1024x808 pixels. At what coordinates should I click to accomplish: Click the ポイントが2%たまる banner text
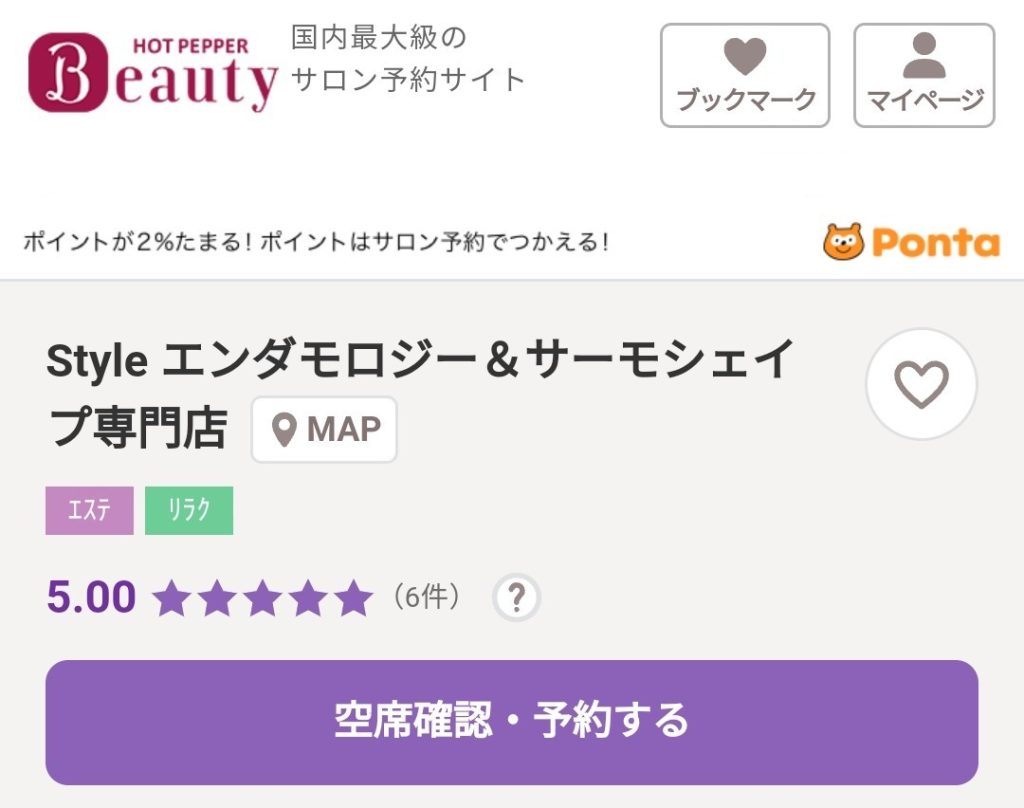coord(315,242)
